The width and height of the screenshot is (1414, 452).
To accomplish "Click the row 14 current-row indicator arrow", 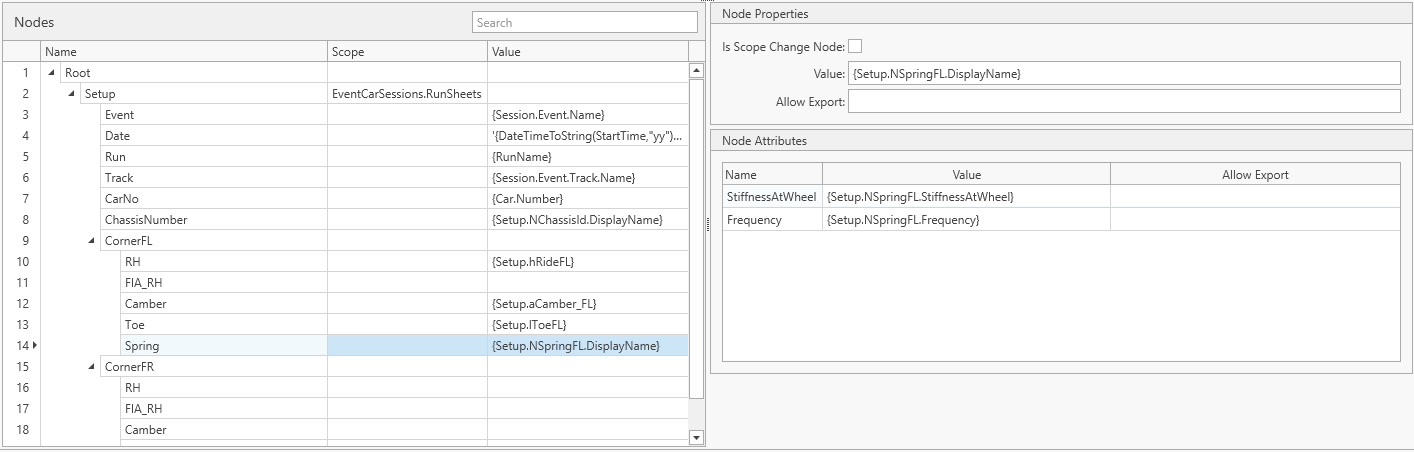I will pyautogui.click(x=36, y=346).
